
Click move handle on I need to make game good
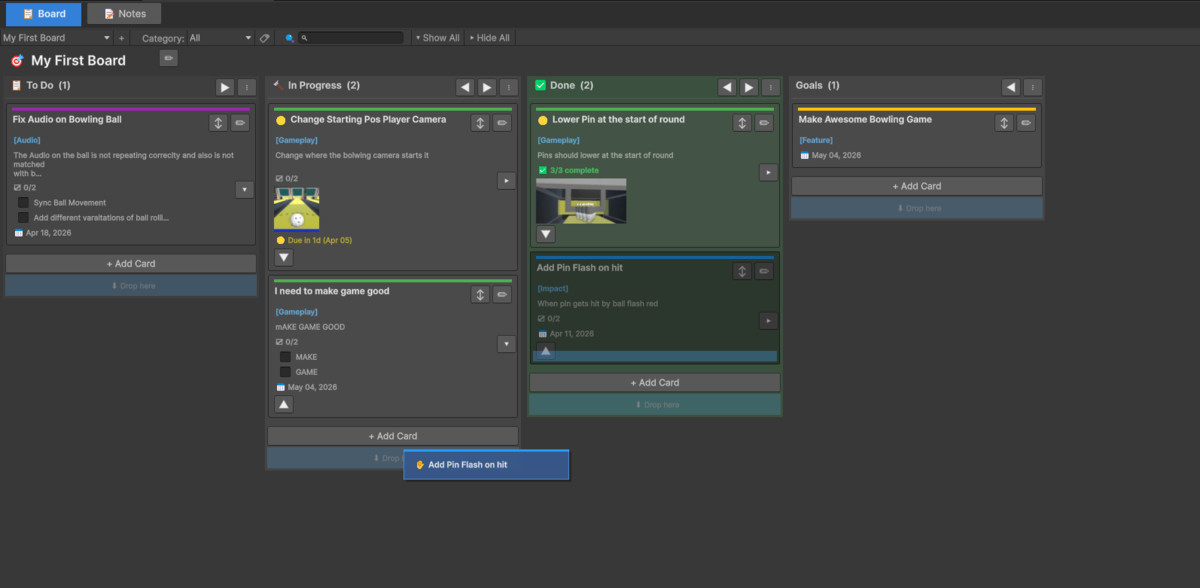click(480, 295)
